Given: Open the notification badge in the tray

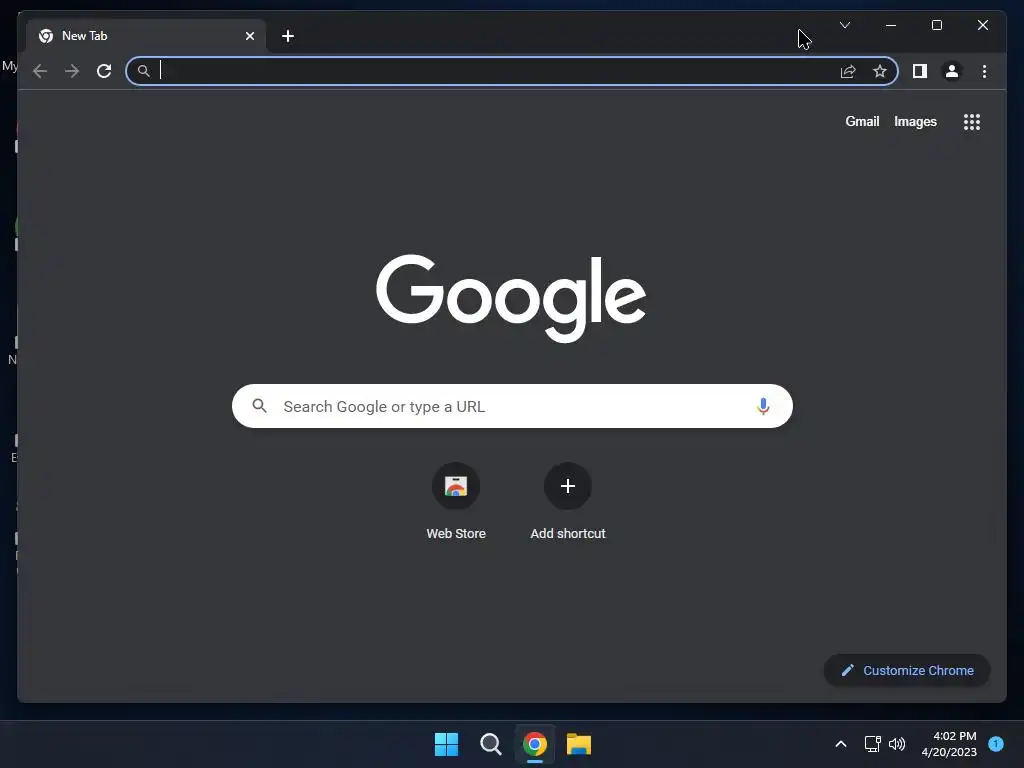Looking at the screenshot, I should point(996,744).
